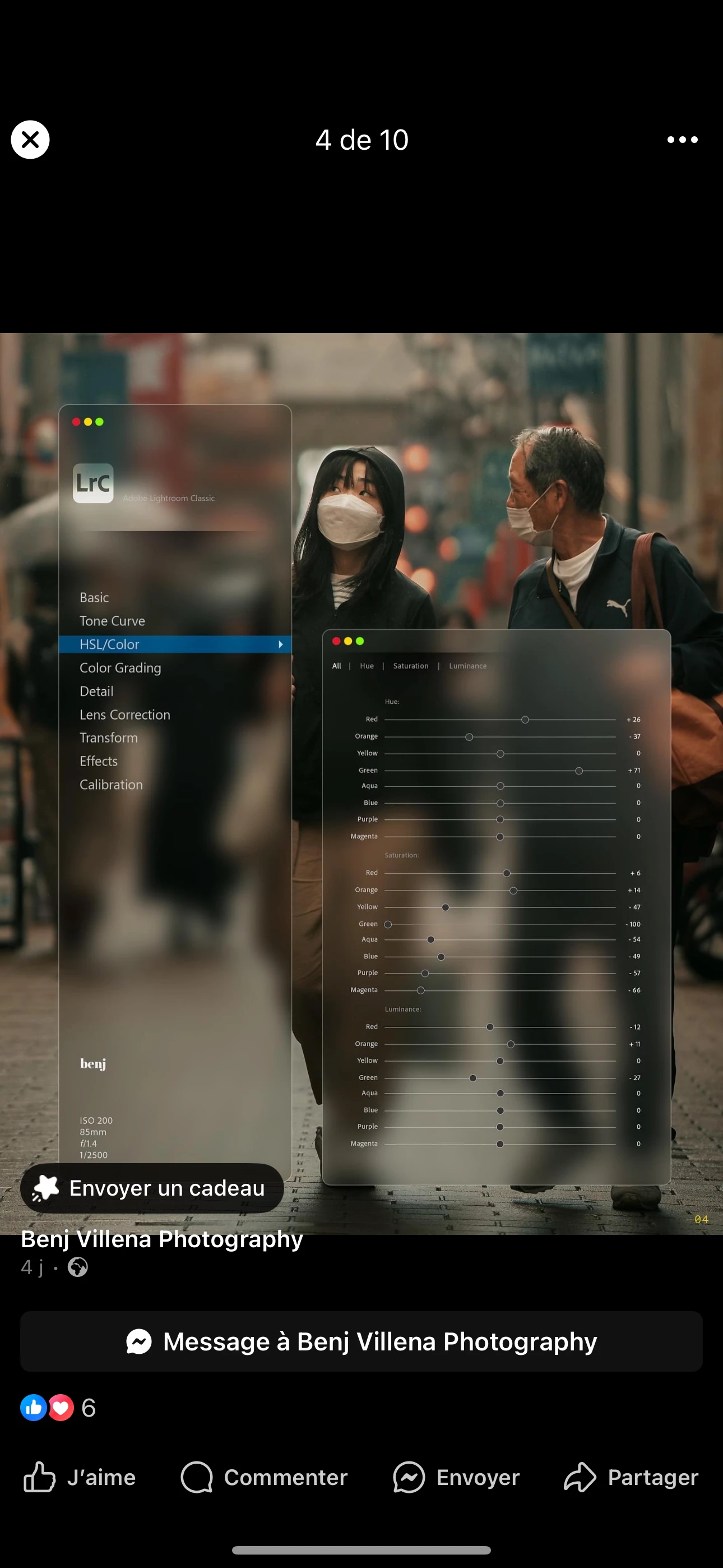View the reactions count 6
Viewport: 723px width, 1568px height.
click(x=89, y=1408)
